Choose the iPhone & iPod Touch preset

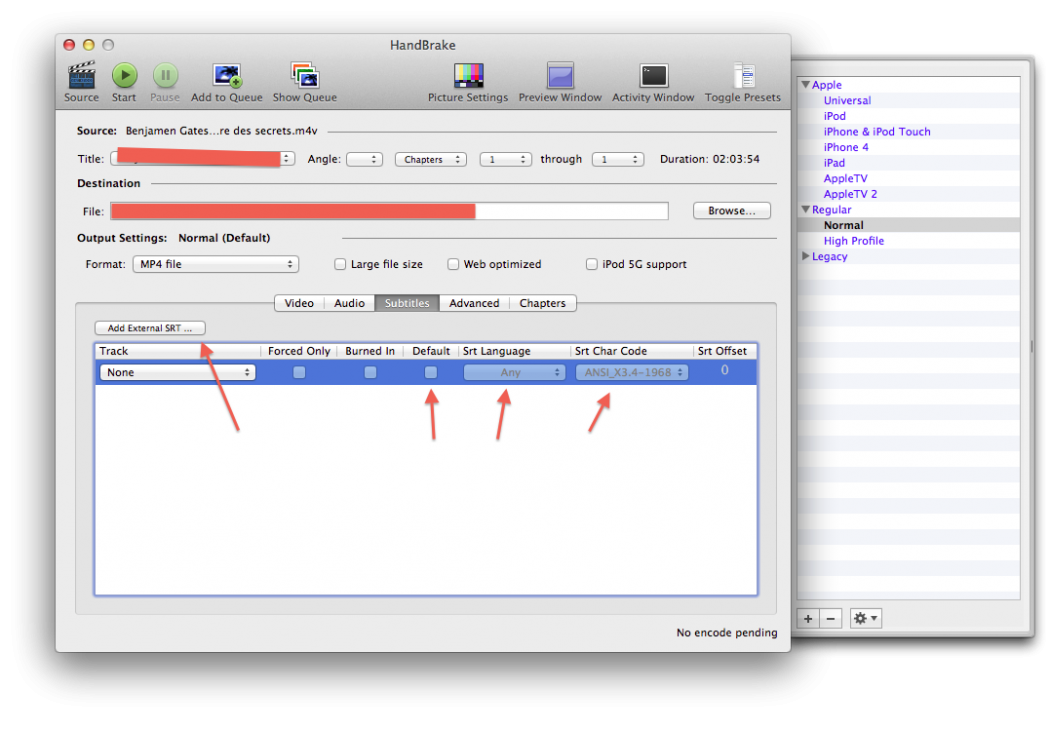[877, 132]
